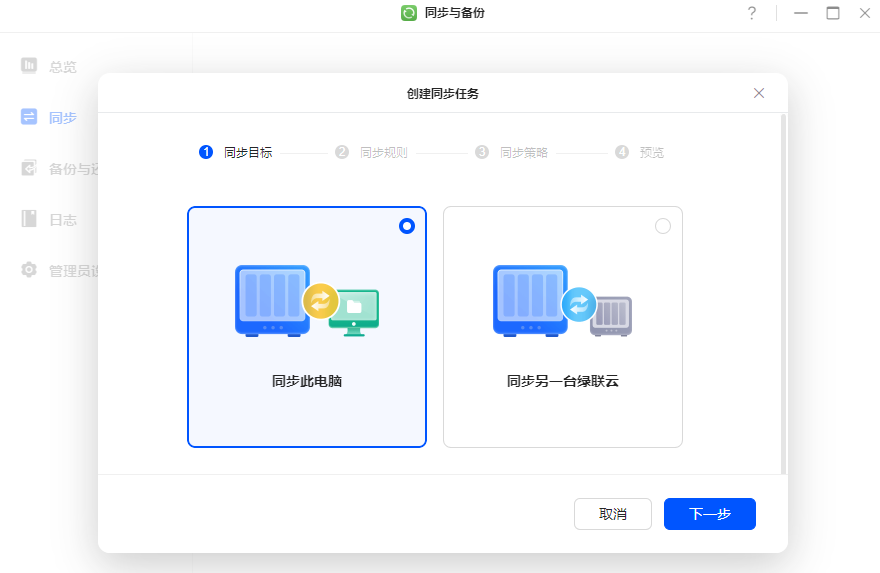
Task: Click the help question mark icon
Action: (752, 13)
